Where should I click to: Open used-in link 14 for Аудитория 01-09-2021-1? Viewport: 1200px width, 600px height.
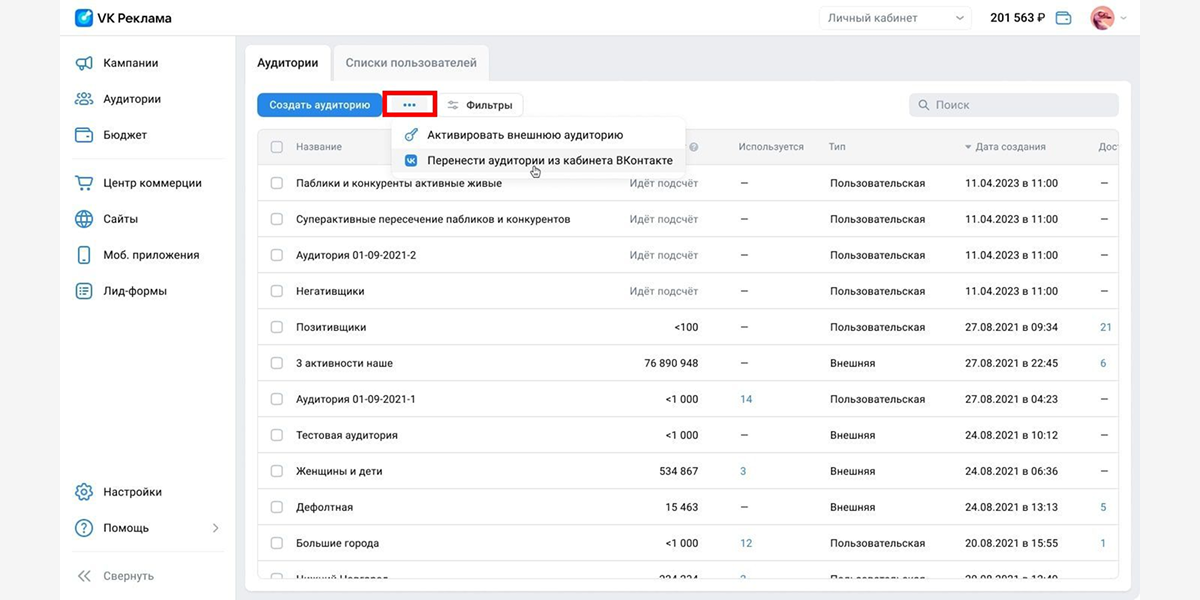coord(746,399)
